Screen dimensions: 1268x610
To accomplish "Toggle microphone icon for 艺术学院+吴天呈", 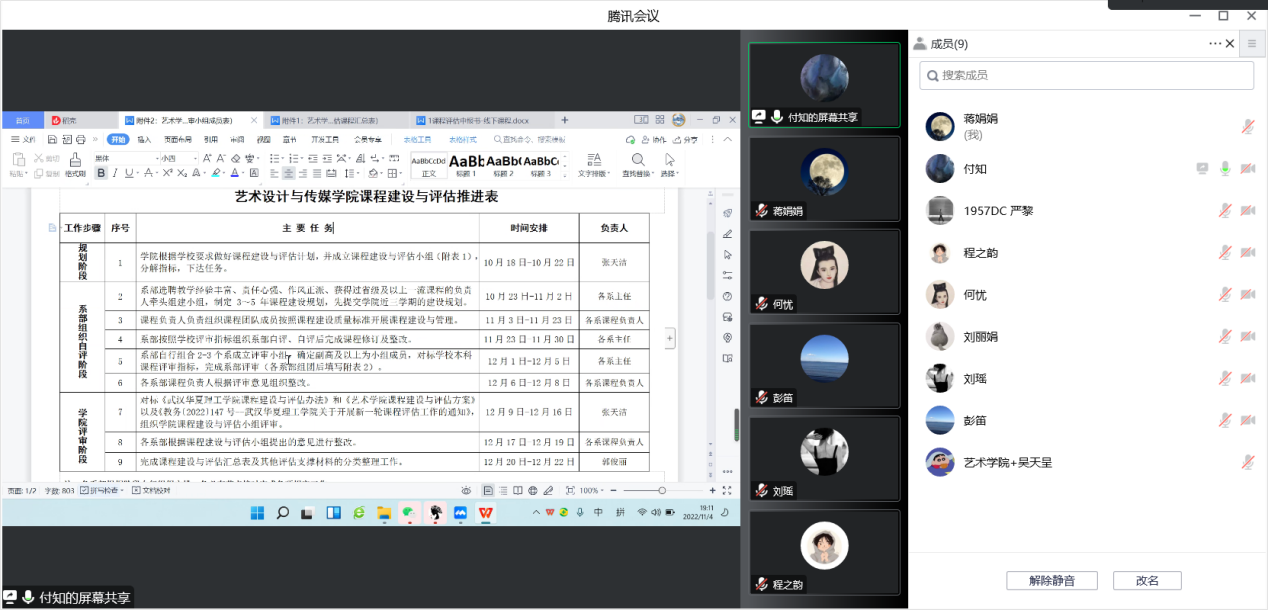I will (x=1247, y=462).
